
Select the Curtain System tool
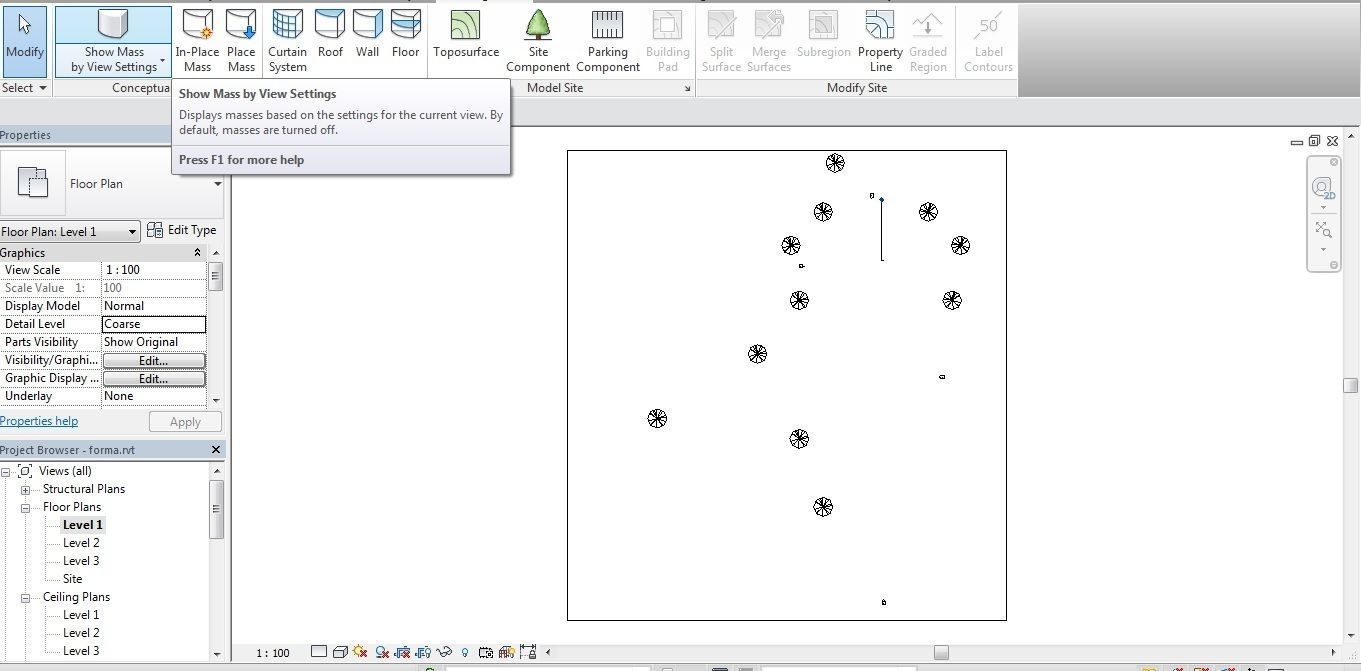coord(287,41)
